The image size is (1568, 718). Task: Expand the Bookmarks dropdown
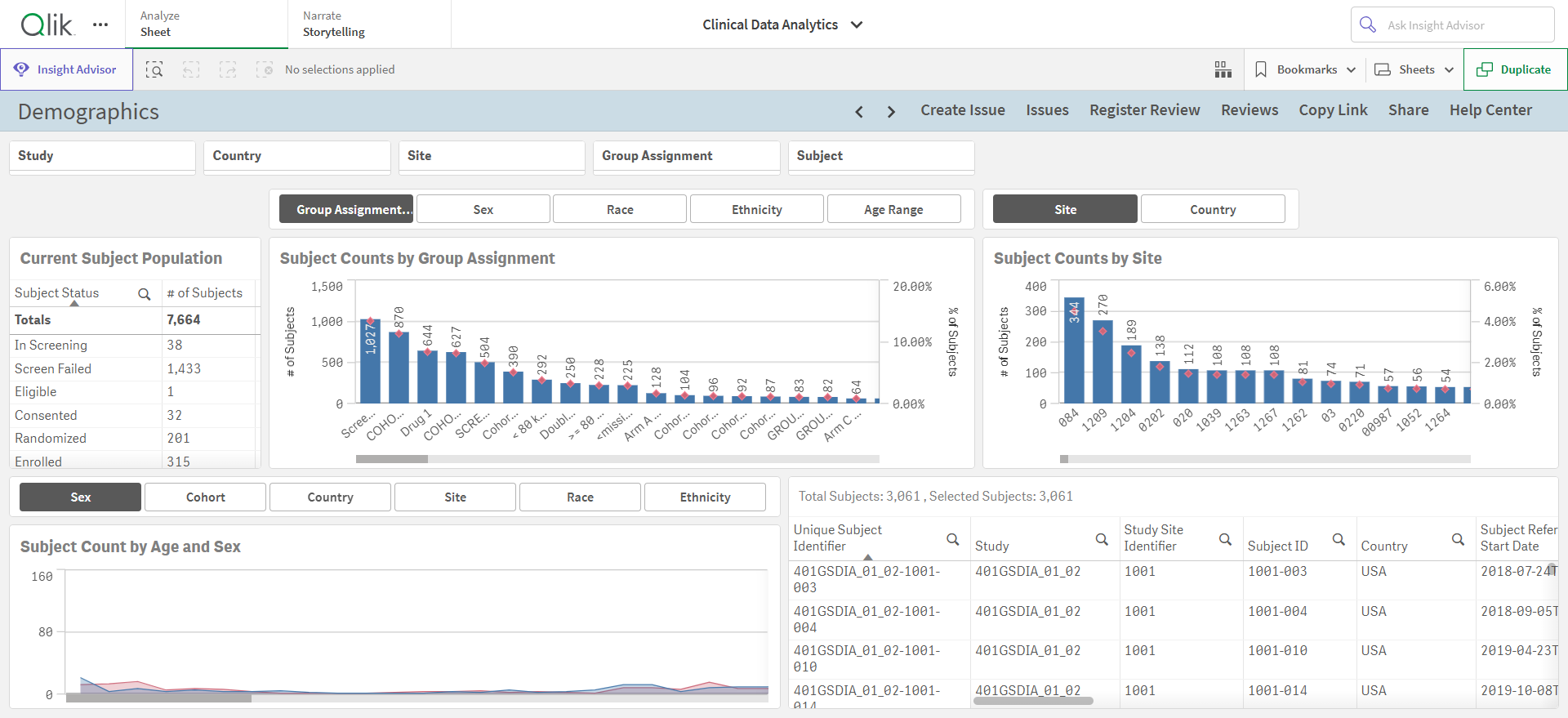point(1305,69)
